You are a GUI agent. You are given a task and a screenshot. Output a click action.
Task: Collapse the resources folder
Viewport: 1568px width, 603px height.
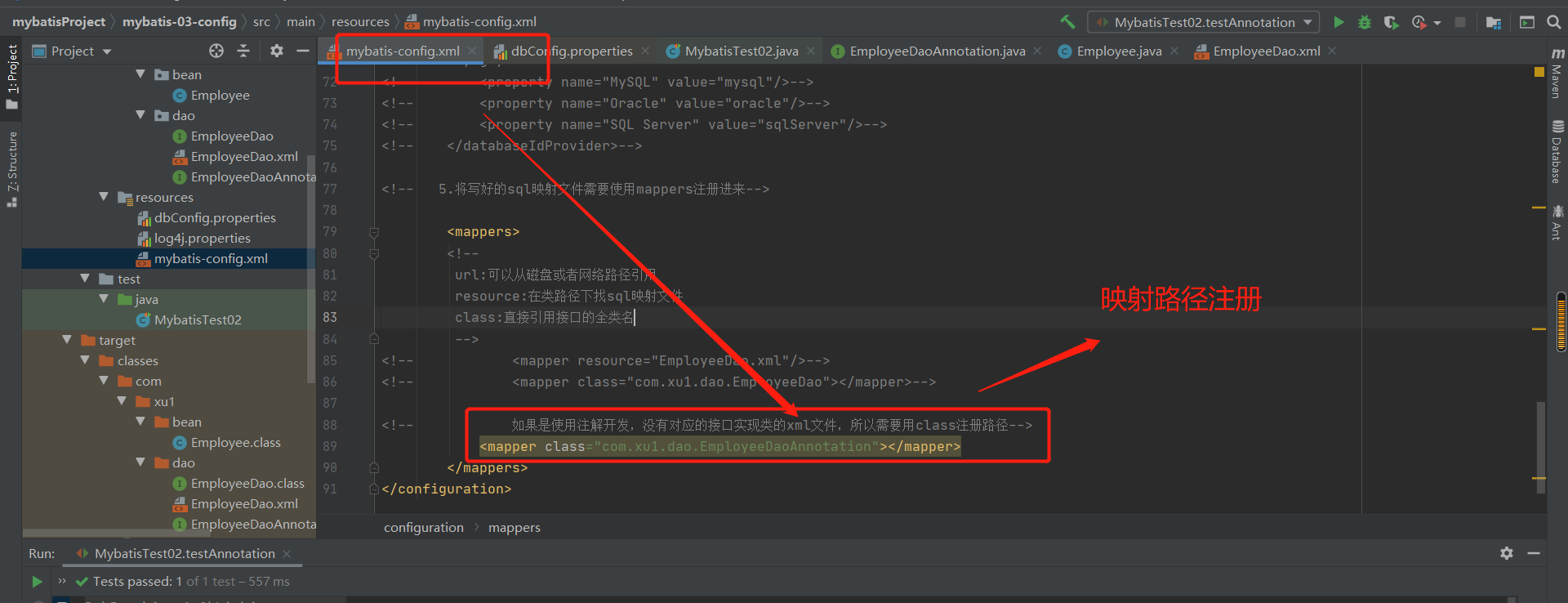click(x=104, y=197)
